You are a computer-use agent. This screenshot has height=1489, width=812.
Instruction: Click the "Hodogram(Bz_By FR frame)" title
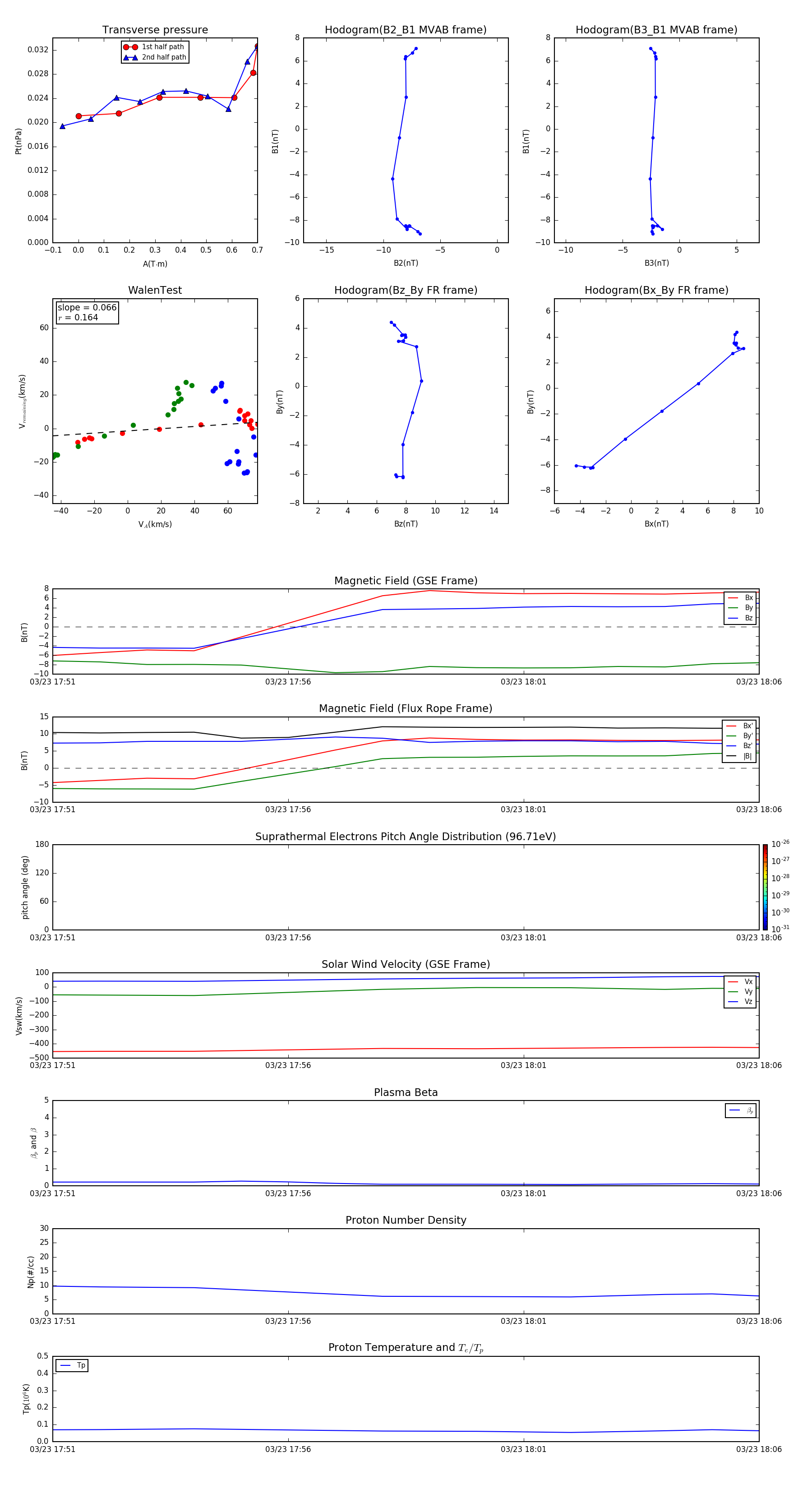pos(406,290)
